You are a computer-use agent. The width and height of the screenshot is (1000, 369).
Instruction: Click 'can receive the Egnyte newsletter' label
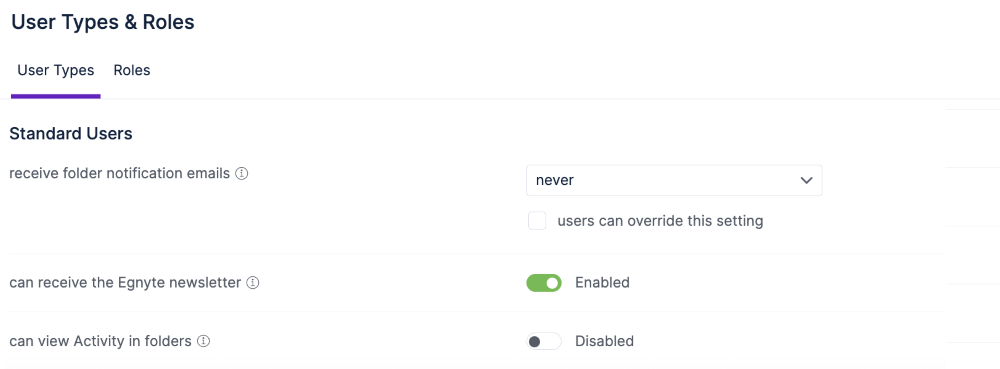coord(125,282)
